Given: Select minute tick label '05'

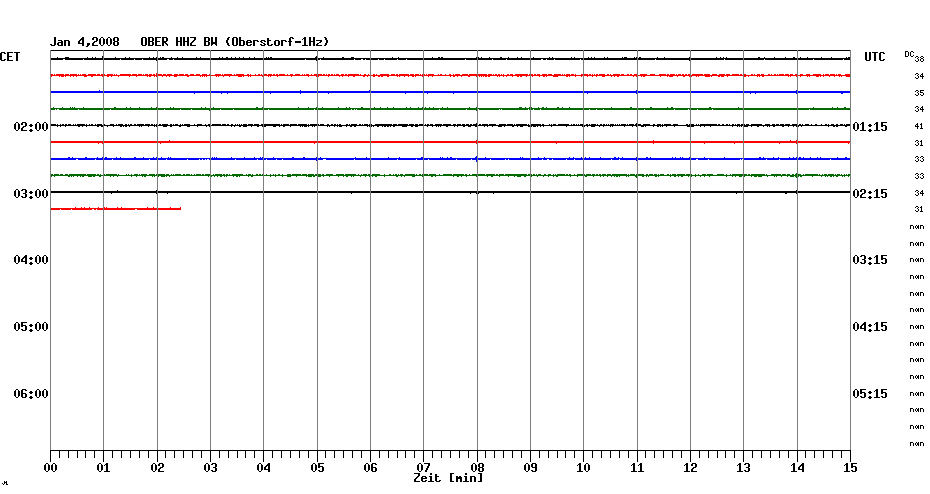Looking at the screenshot, I should click(317, 467).
